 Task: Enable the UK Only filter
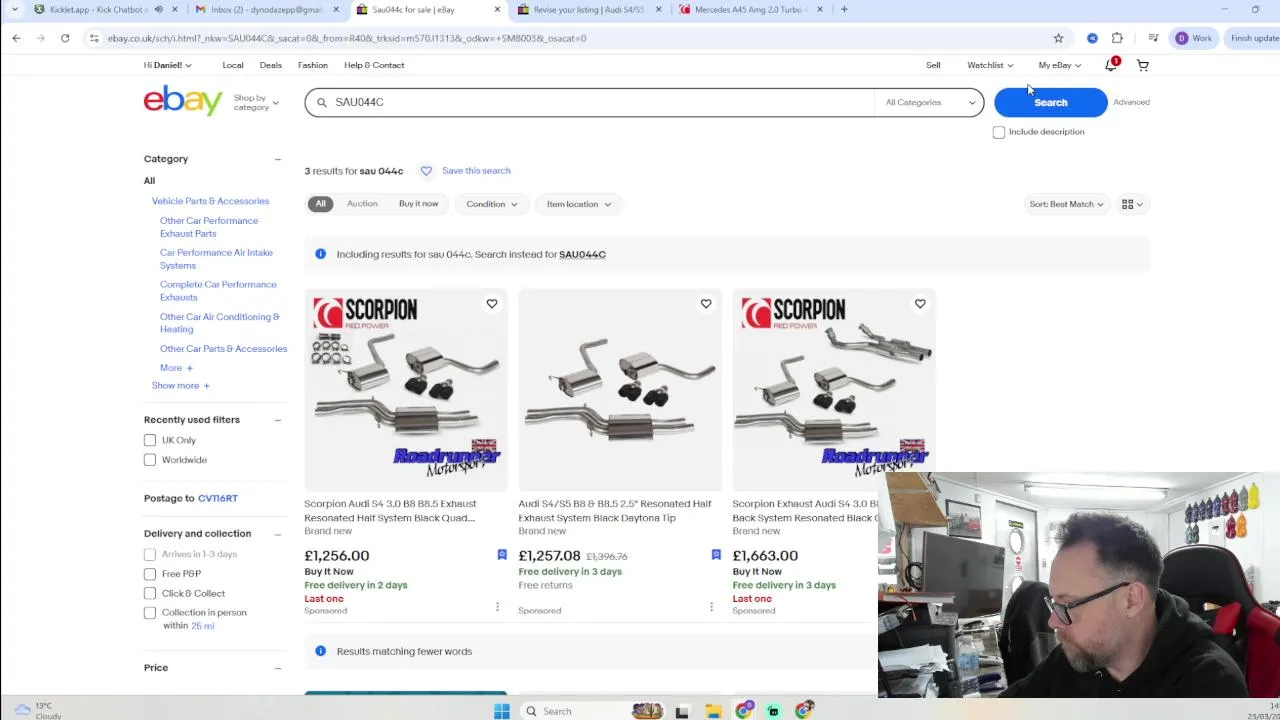(x=150, y=440)
